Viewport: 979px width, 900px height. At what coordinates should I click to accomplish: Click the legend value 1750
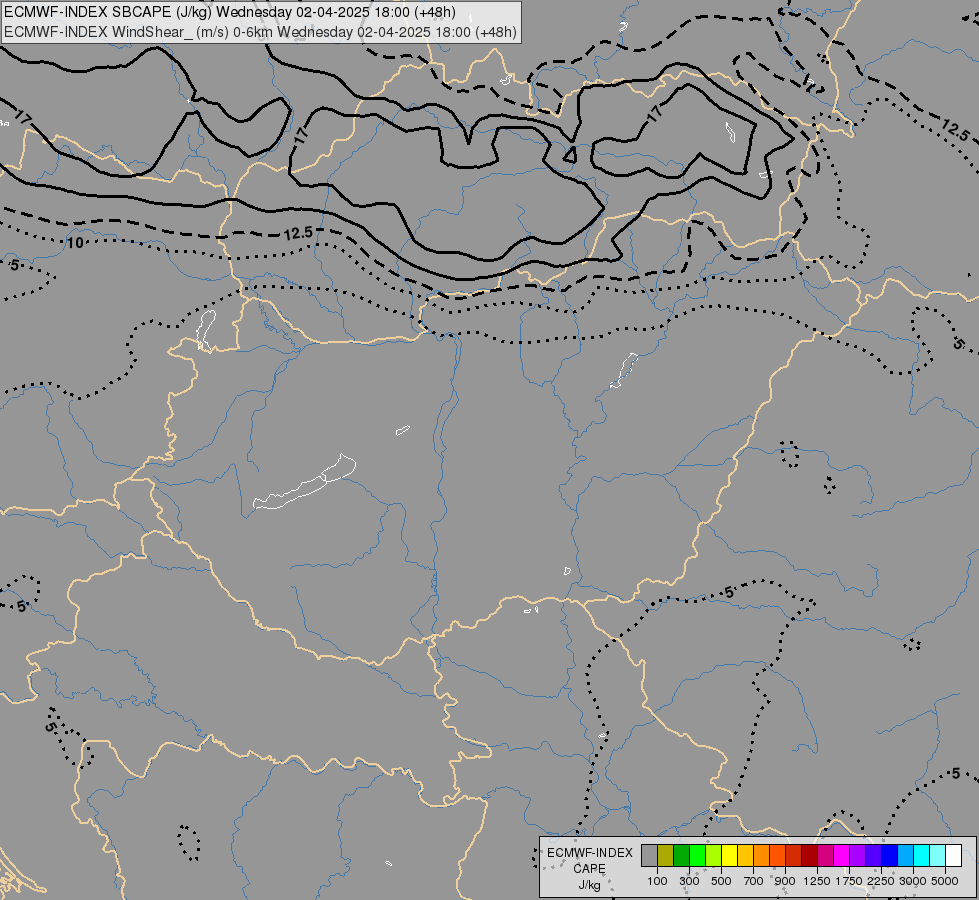(849, 881)
